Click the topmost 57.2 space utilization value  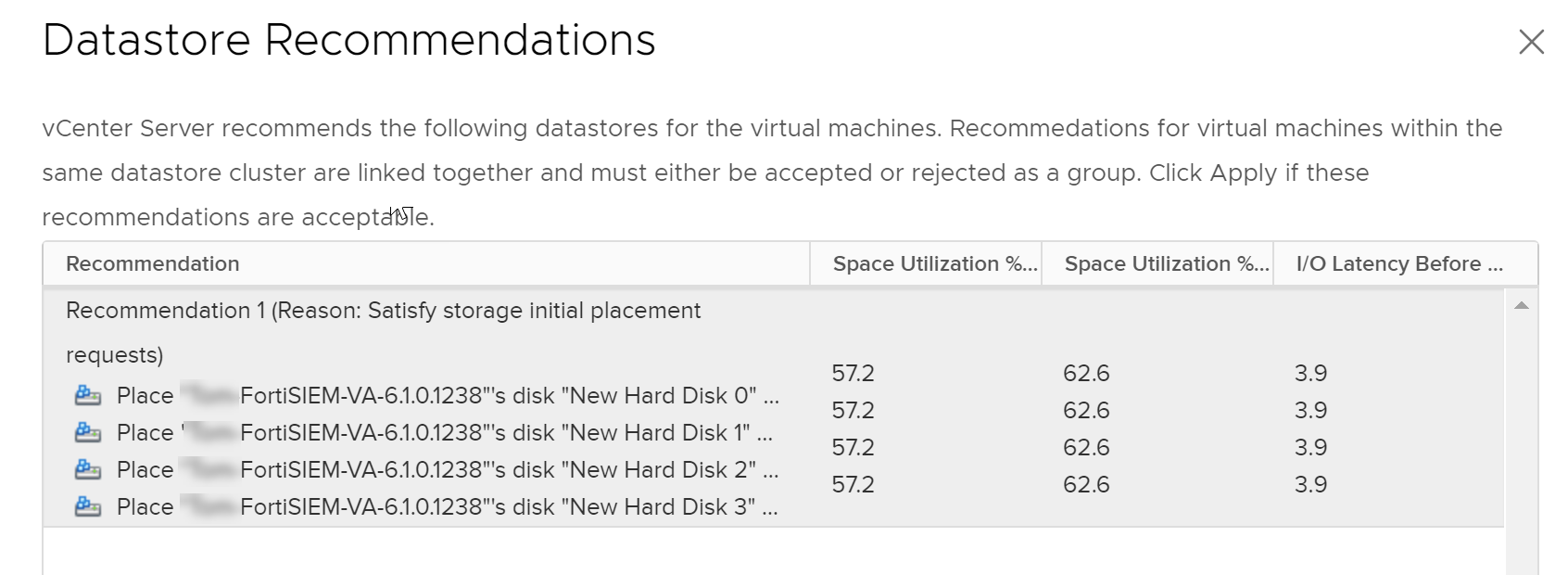(x=853, y=374)
